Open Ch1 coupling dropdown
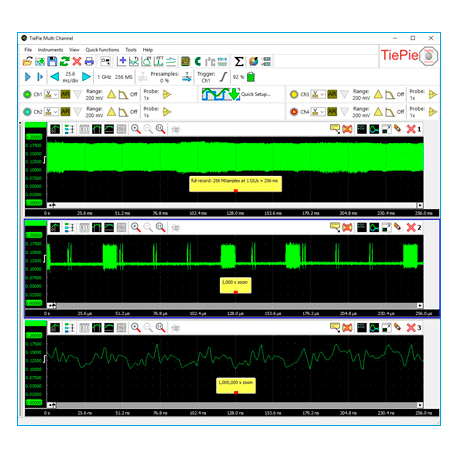This screenshot has width=458, height=458. coord(51,94)
